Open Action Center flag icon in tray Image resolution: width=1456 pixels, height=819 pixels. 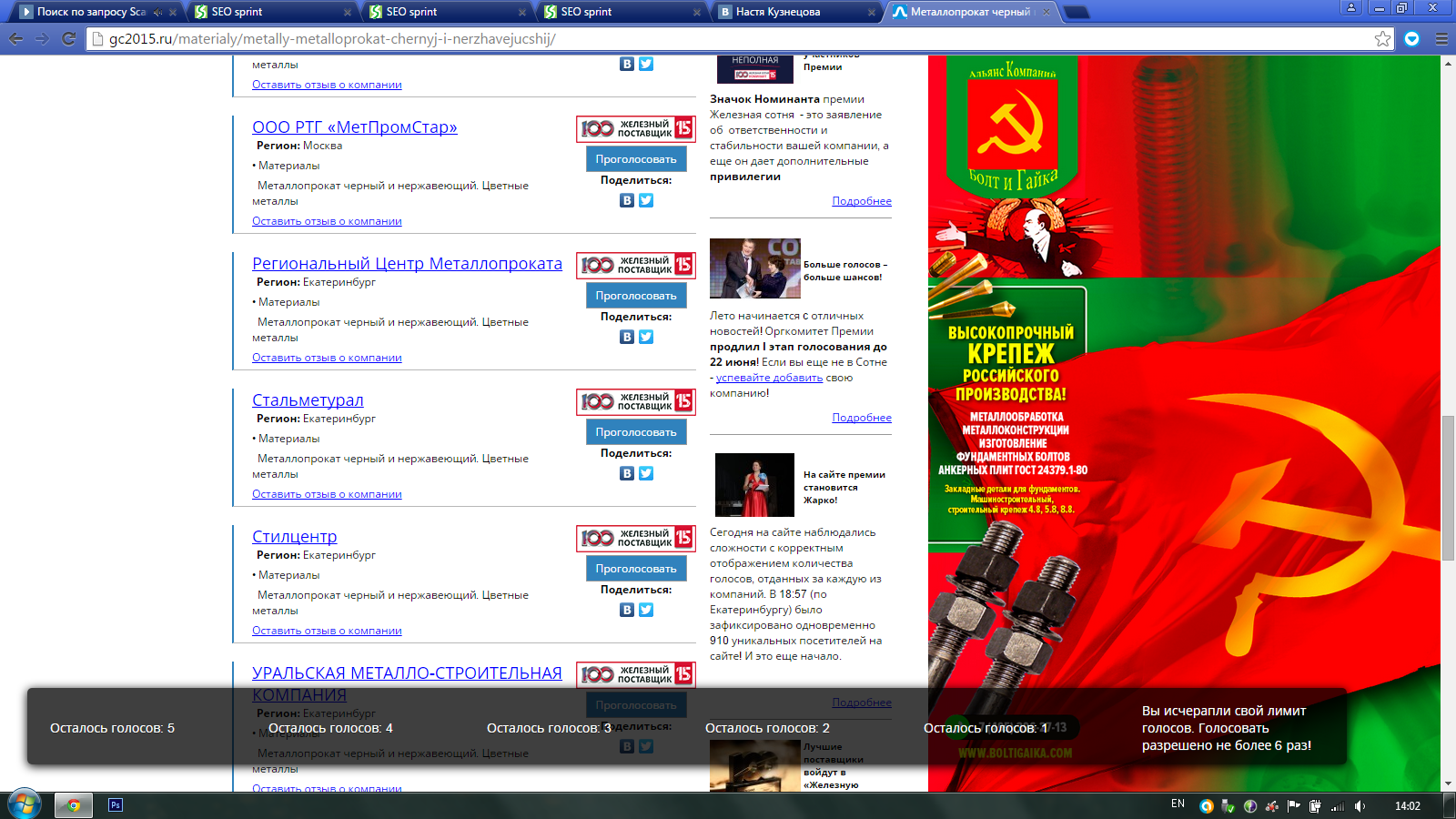[x=1293, y=805]
